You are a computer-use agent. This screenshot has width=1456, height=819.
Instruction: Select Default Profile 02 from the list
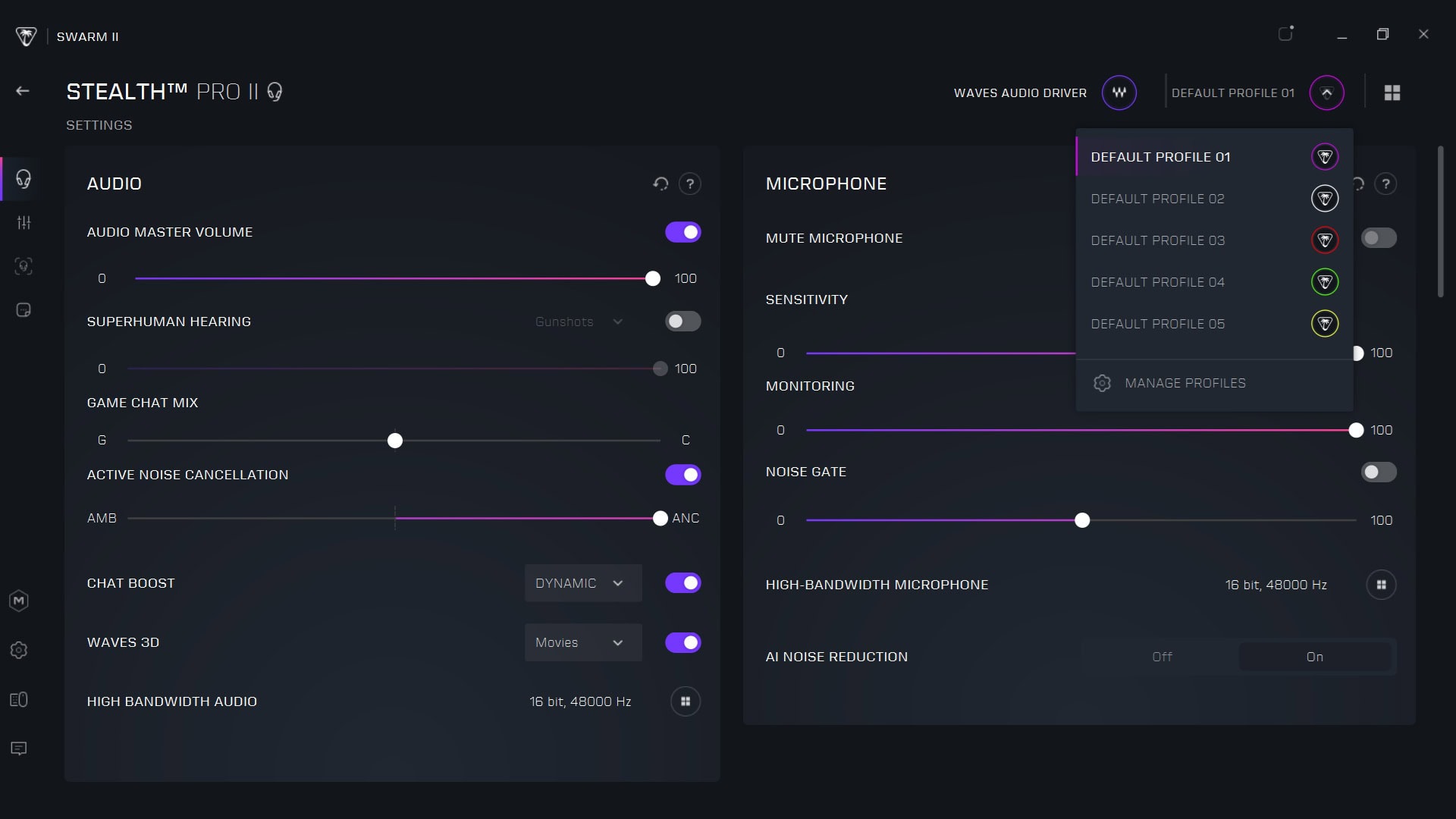click(x=1215, y=199)
